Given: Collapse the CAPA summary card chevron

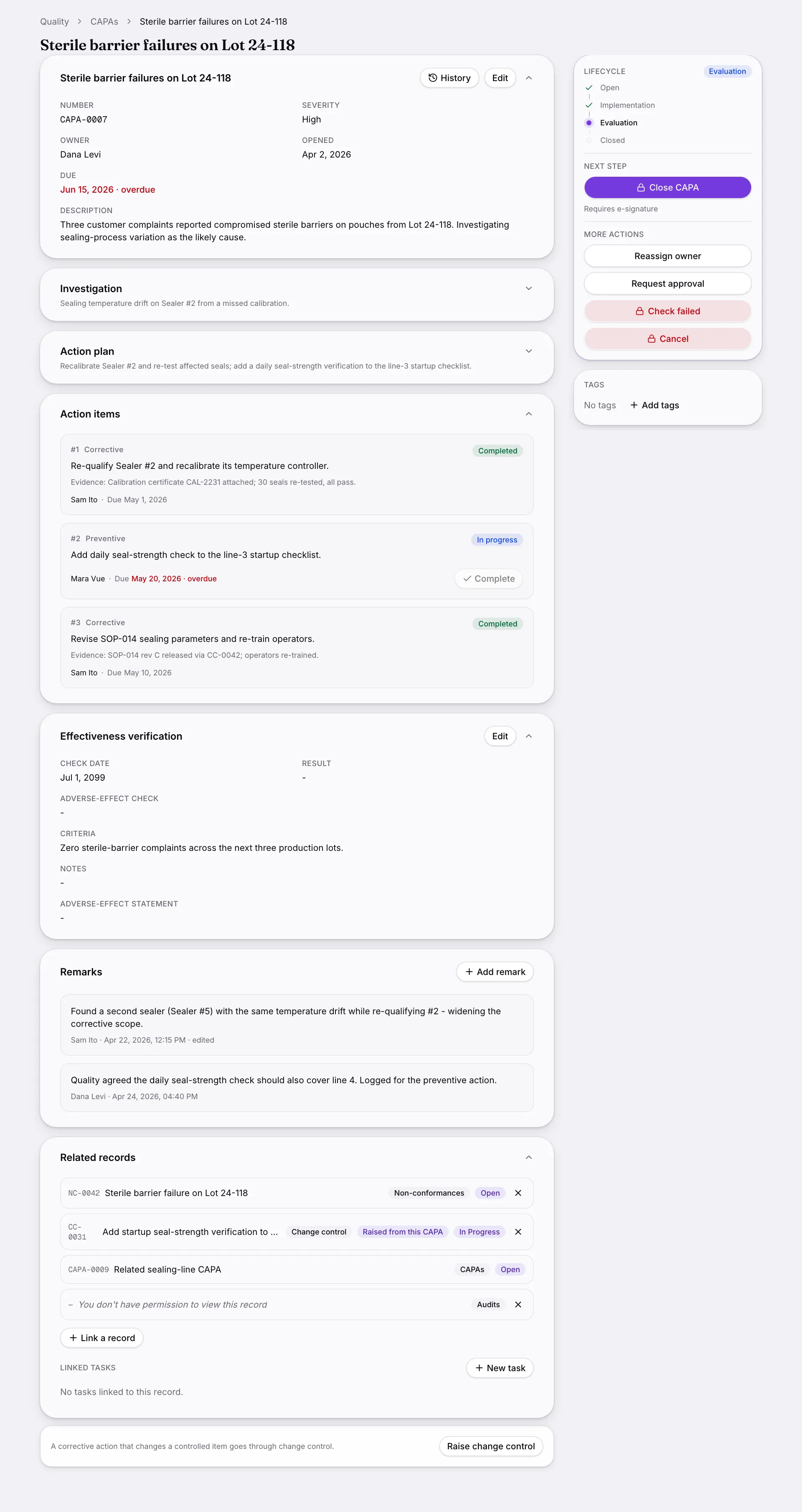Looking at the screenshot, I should 528,78.
